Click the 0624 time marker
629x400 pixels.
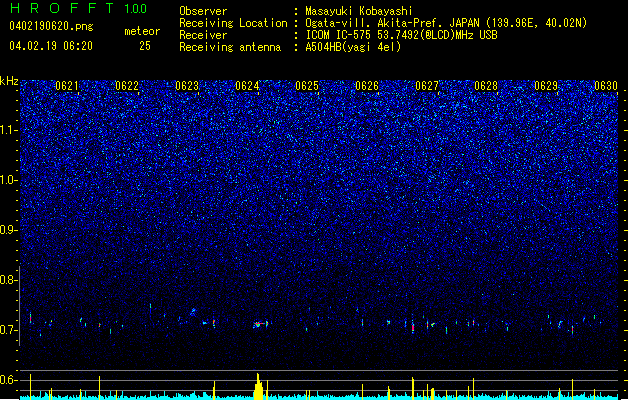[247, 86]
